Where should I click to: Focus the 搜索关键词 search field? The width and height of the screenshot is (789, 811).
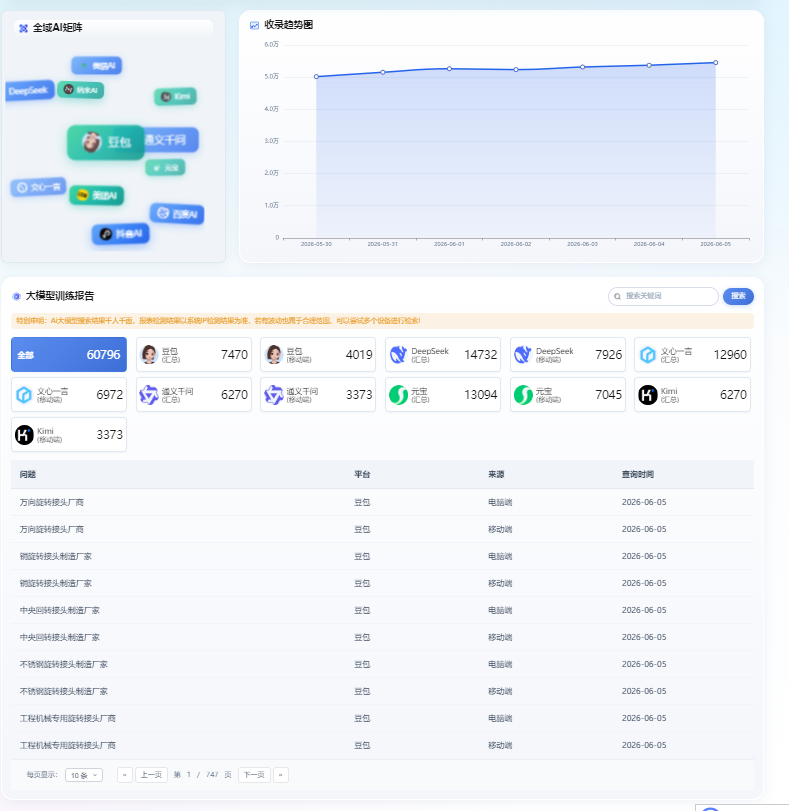click(663, 296)
